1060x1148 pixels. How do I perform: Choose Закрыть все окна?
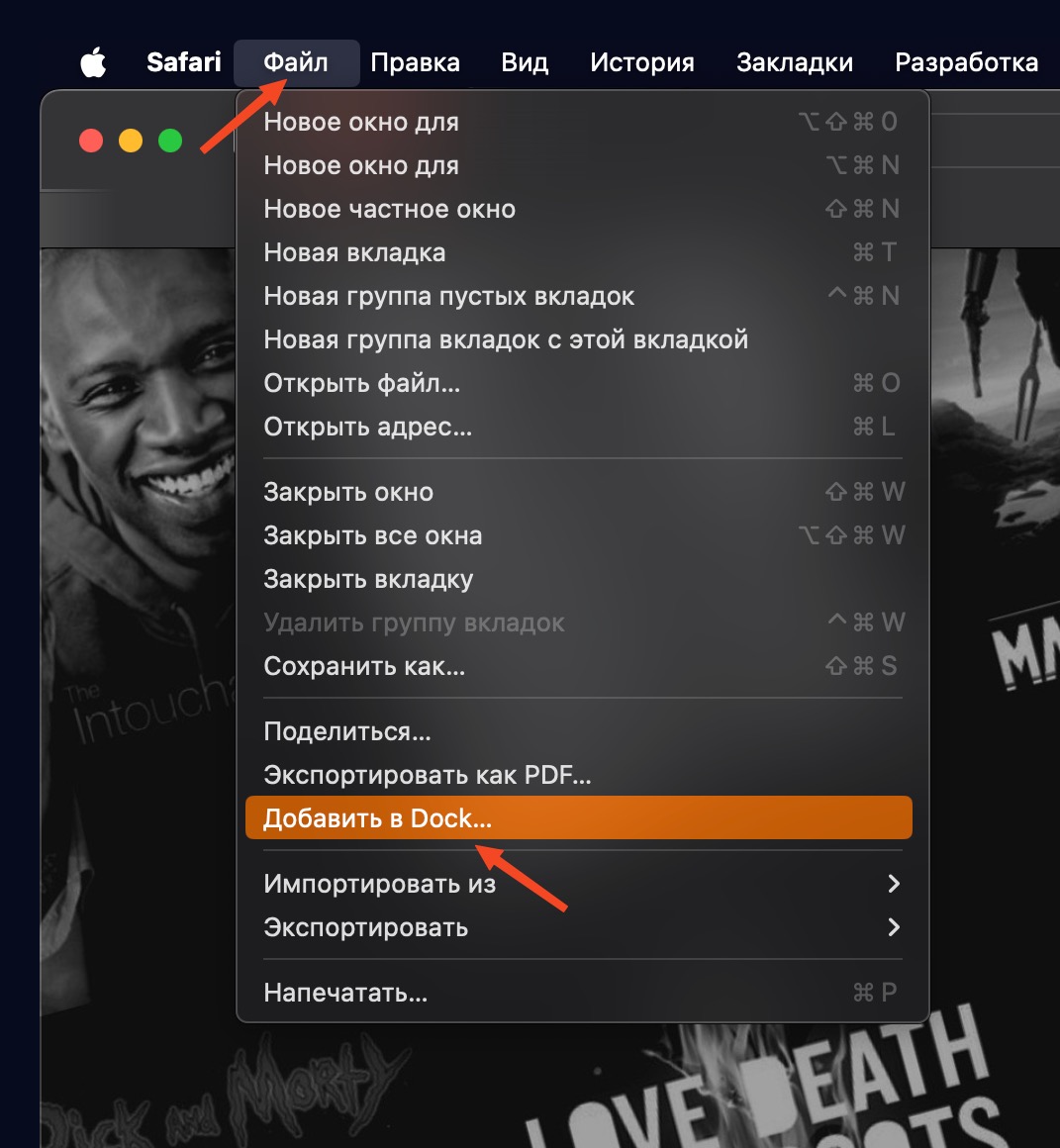pos(579,535)
